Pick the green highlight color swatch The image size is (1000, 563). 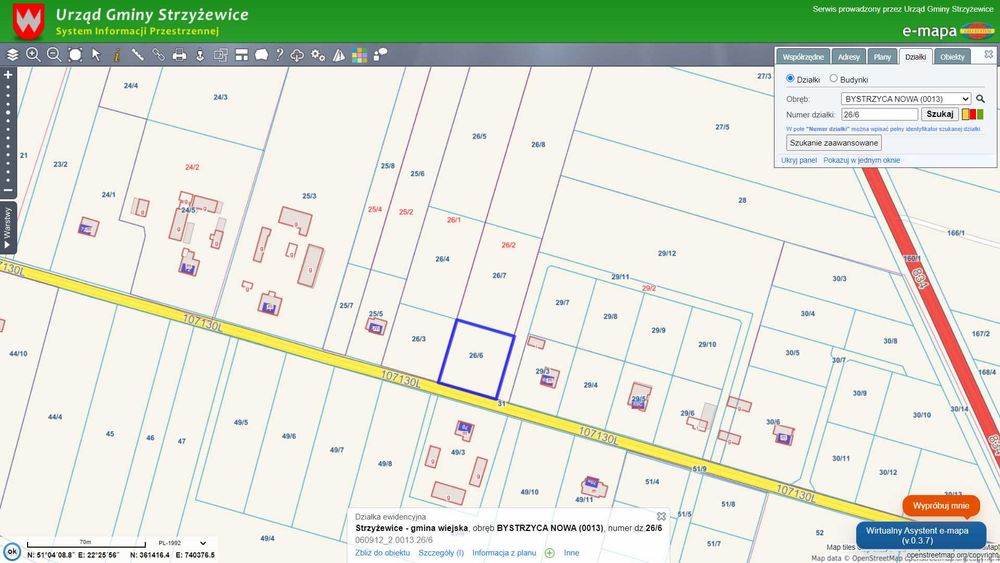coord(980,114)
